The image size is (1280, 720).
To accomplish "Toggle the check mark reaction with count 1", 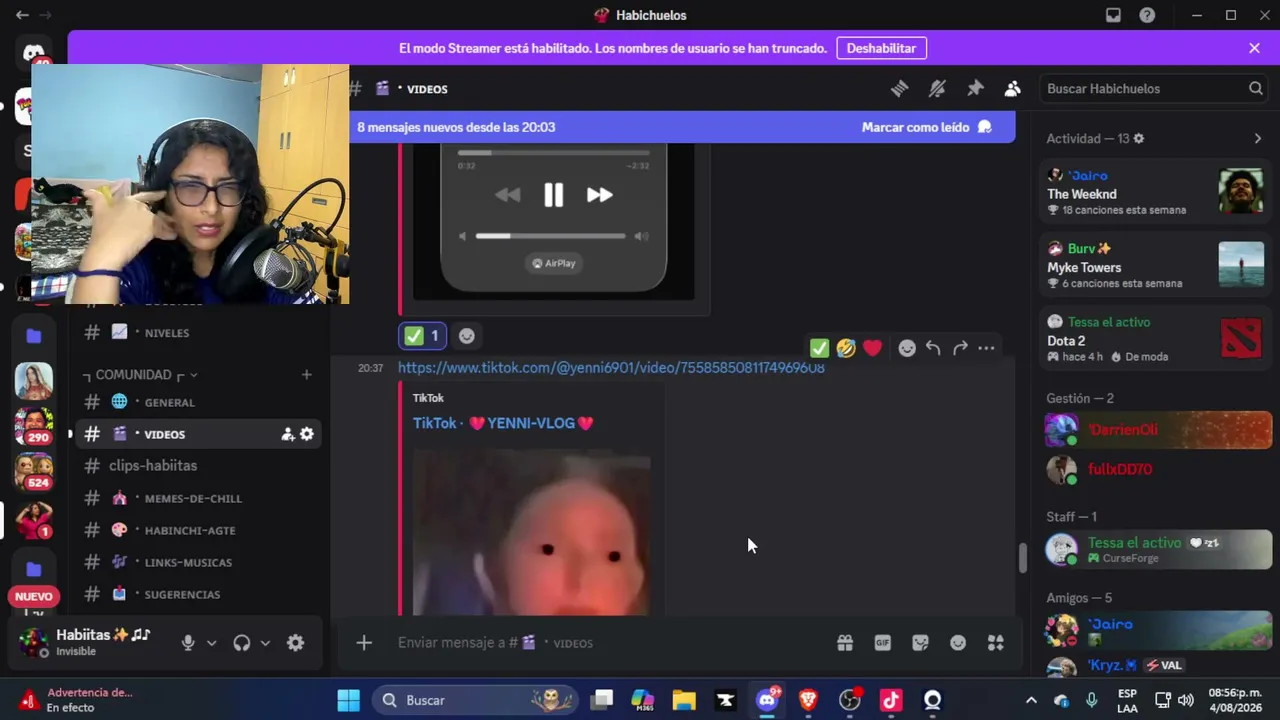I will 422,336.
